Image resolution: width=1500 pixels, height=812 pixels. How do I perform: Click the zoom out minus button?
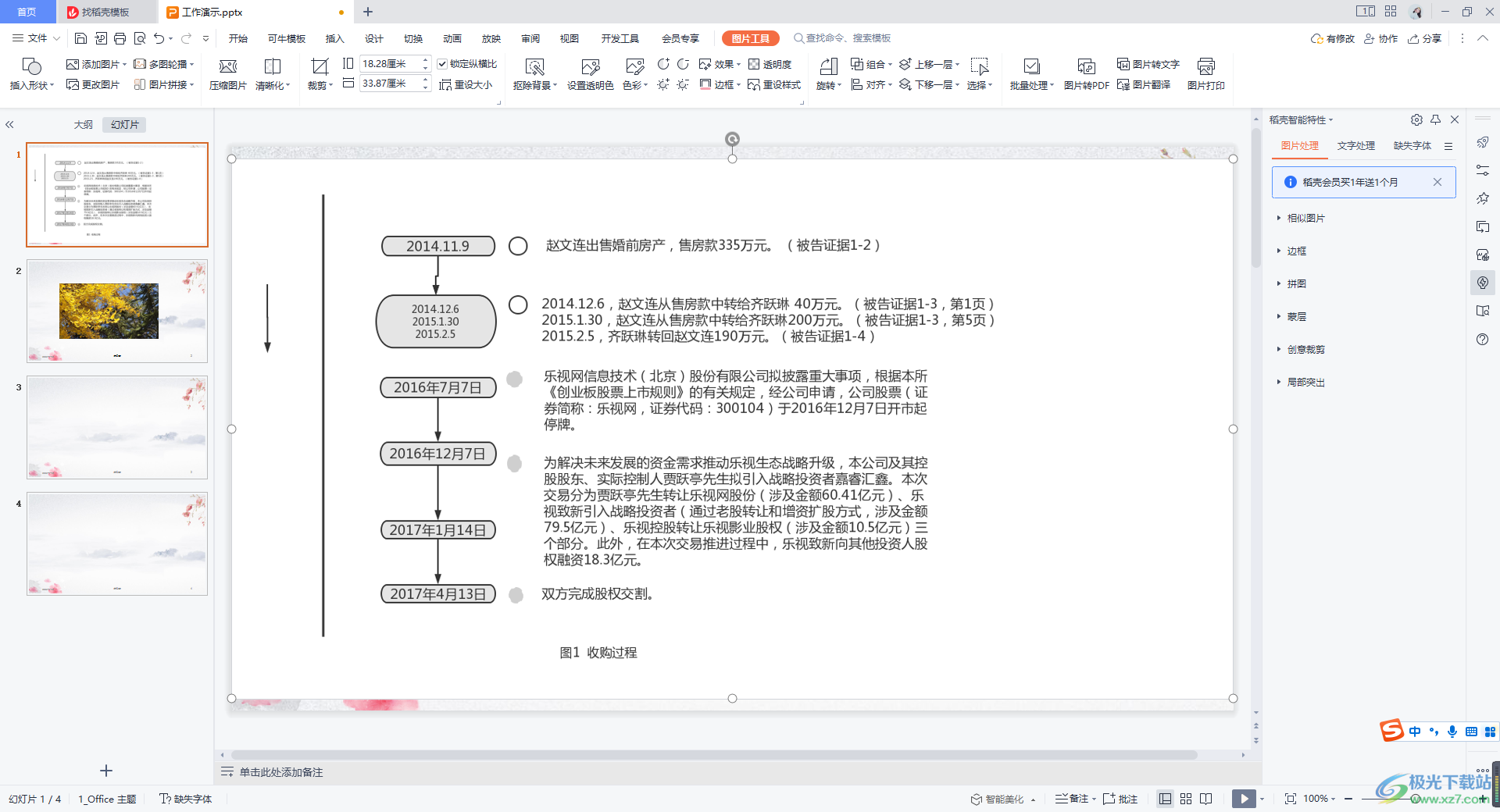(x=1348, y=798)
